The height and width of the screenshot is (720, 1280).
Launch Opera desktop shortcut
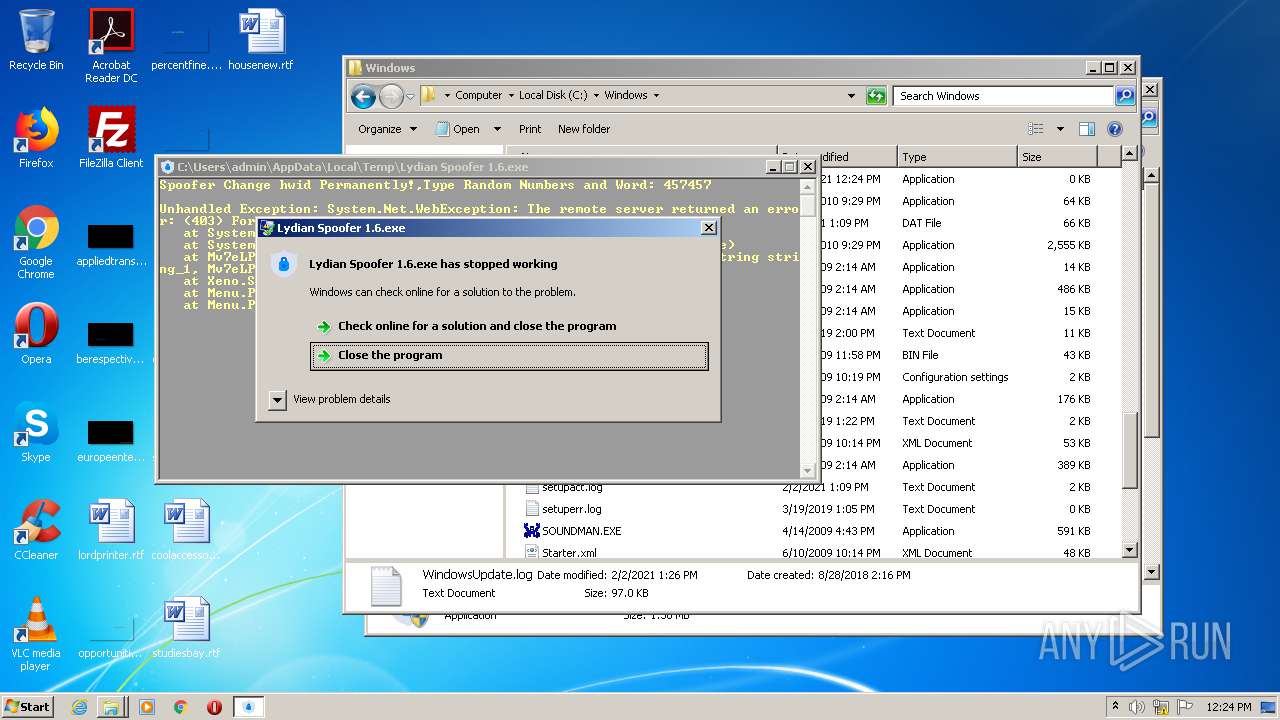[36, 334]
